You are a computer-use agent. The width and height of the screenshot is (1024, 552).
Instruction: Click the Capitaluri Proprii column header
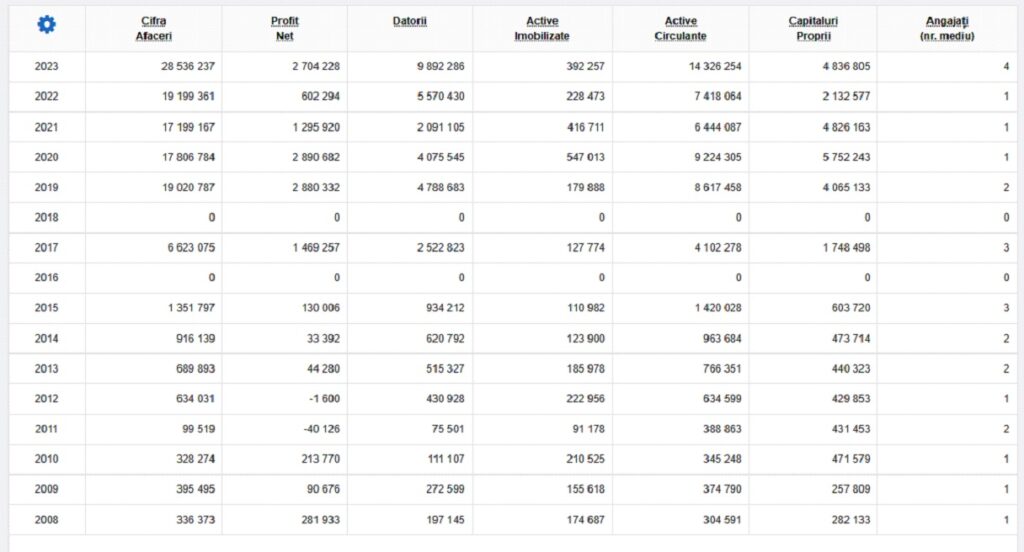pos(812,28)
